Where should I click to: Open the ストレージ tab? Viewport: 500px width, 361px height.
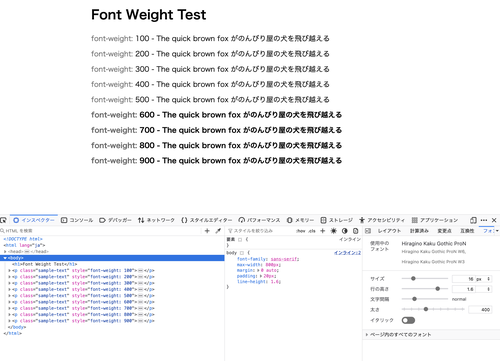click(x=336, y=220)
